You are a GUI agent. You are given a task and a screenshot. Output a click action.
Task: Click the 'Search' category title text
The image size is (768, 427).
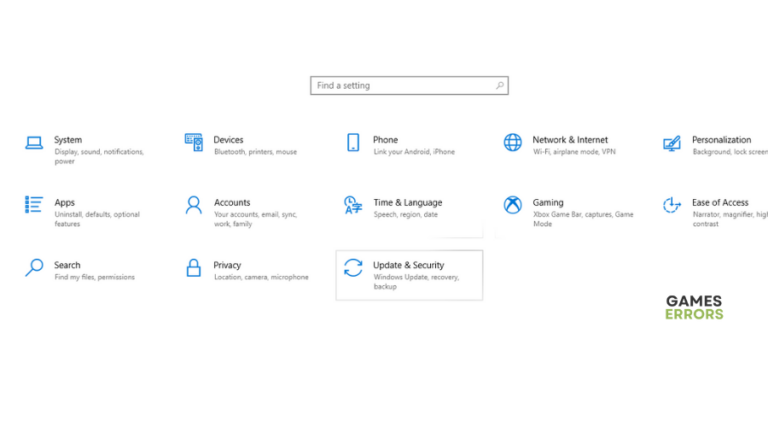coord(67,265)
